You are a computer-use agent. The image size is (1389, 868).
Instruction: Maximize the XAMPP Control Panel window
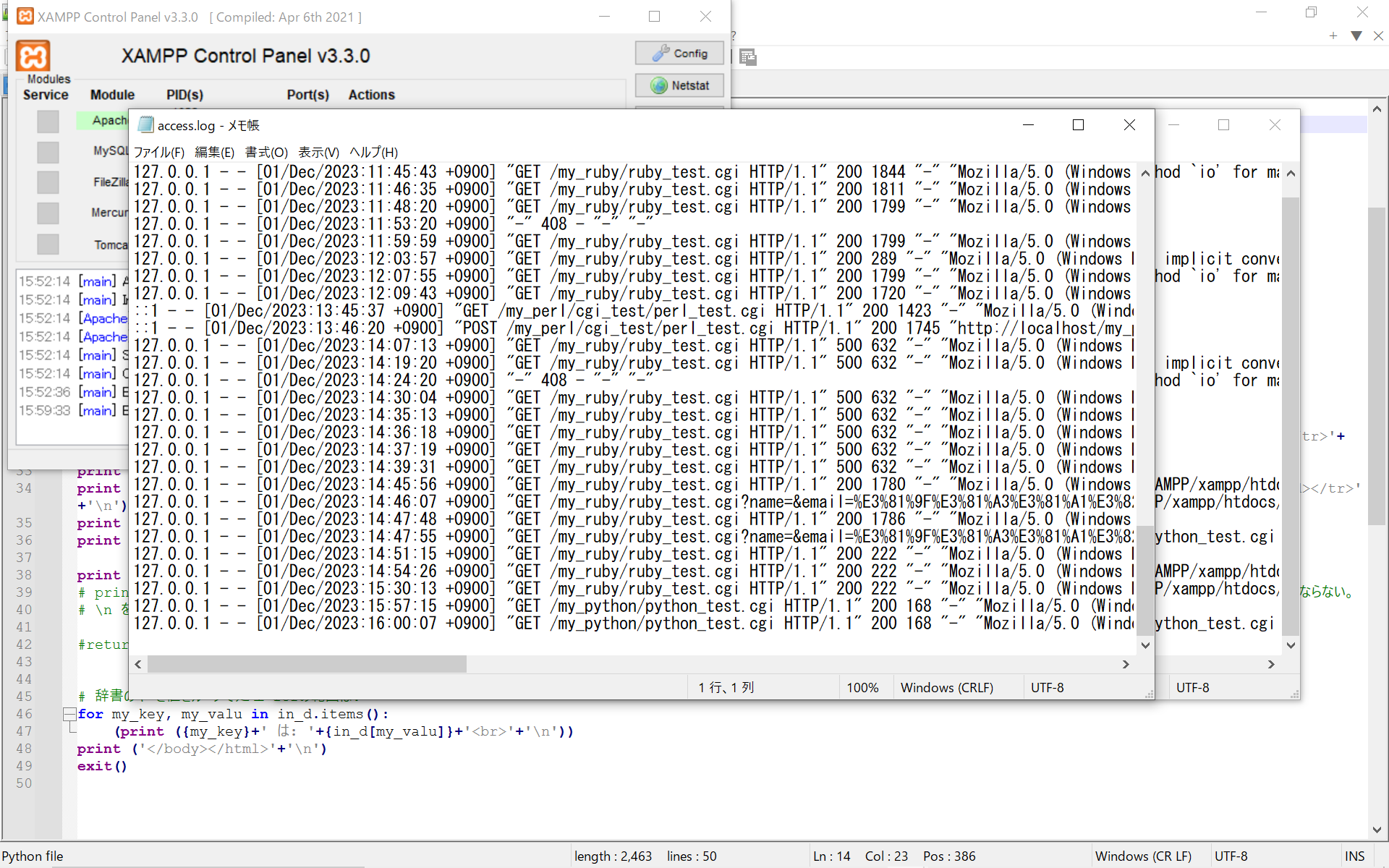[x=655, y=17]
